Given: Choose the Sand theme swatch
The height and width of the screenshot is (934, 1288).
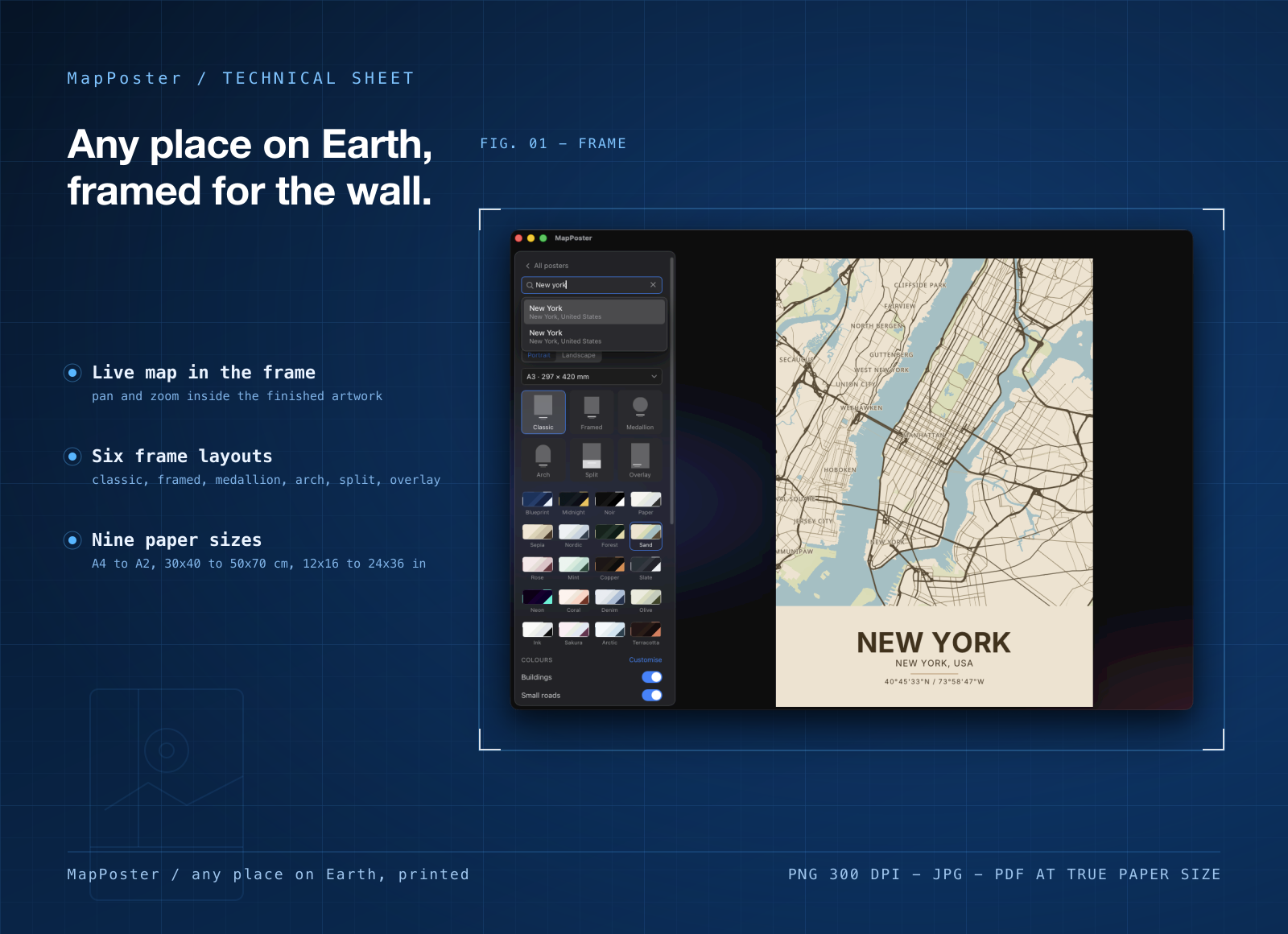Looking at the screenshot, I should [646, 536].
